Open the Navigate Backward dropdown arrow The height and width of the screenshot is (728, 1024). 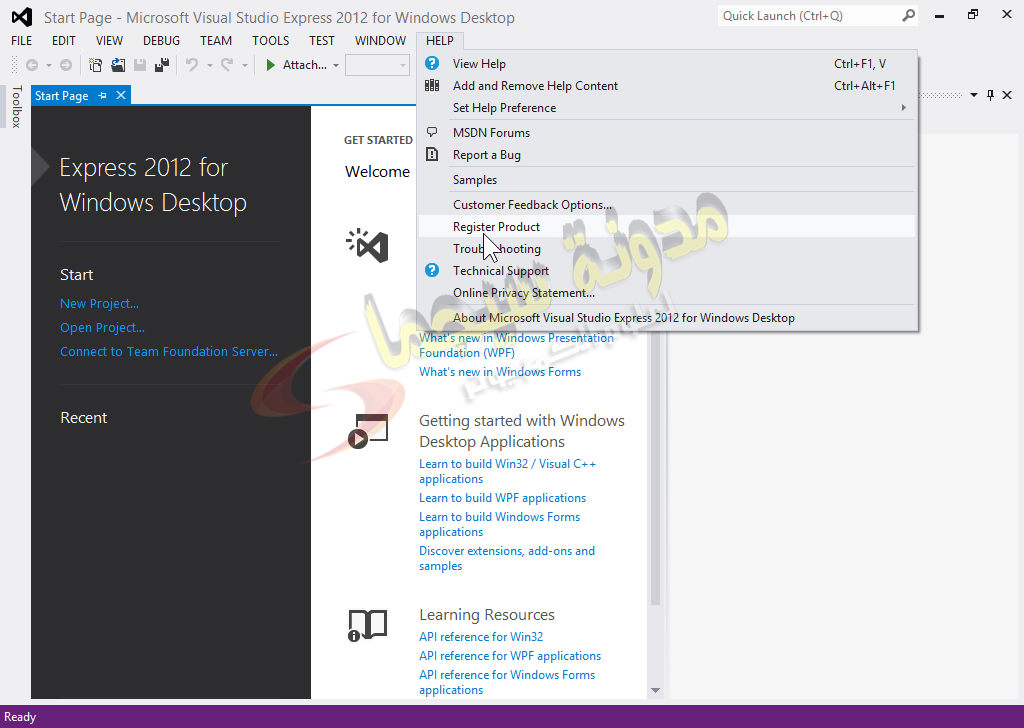(x=48, y=65)
